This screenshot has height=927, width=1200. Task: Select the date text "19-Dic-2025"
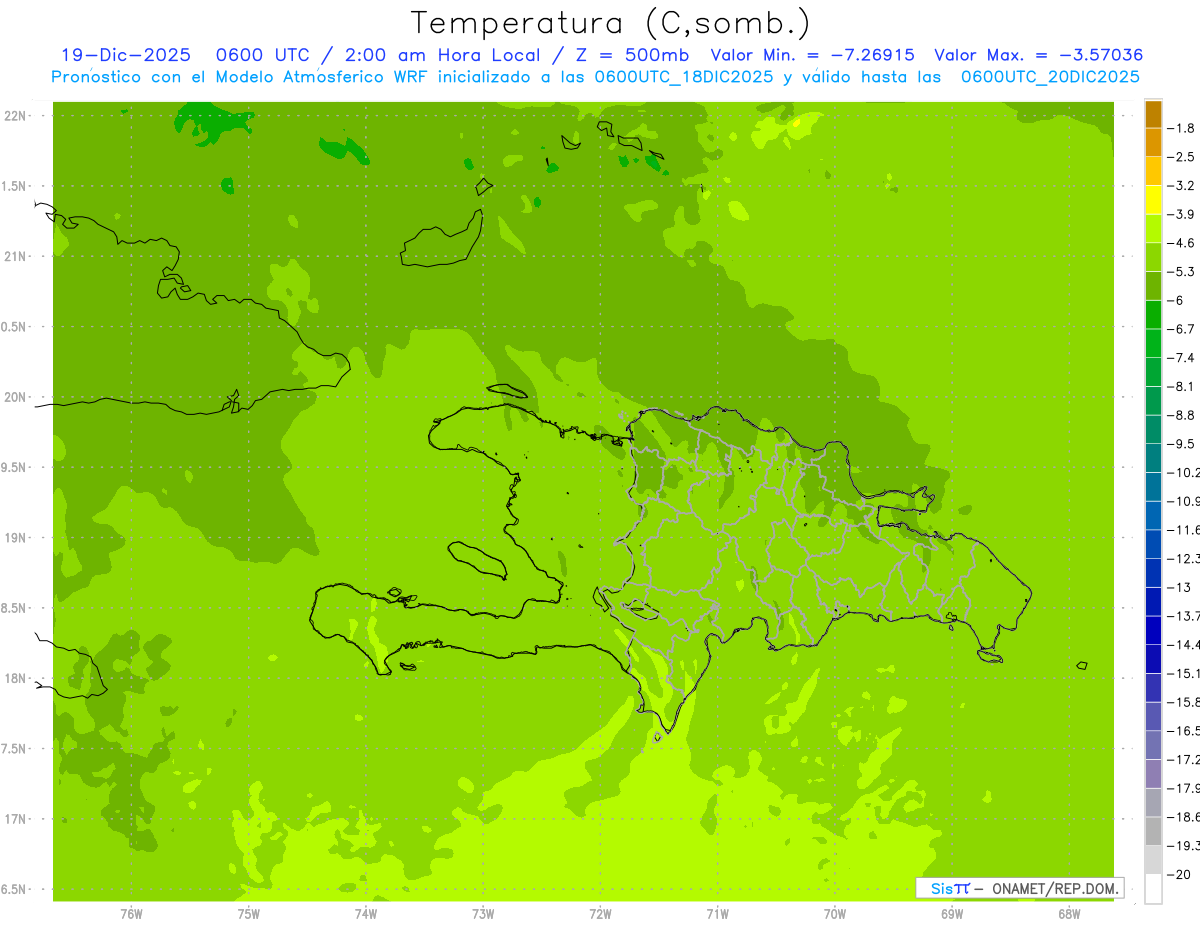(126, 55)
